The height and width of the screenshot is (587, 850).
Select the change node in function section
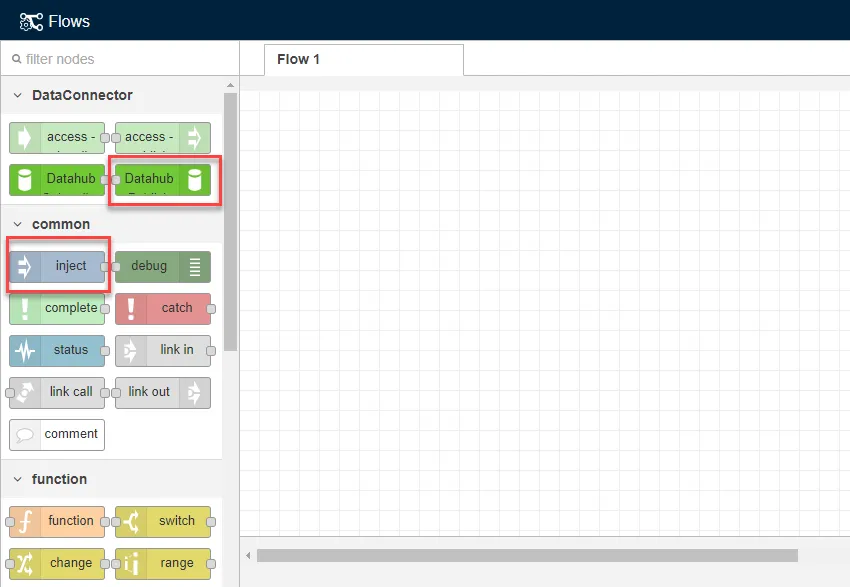(57, 563)
